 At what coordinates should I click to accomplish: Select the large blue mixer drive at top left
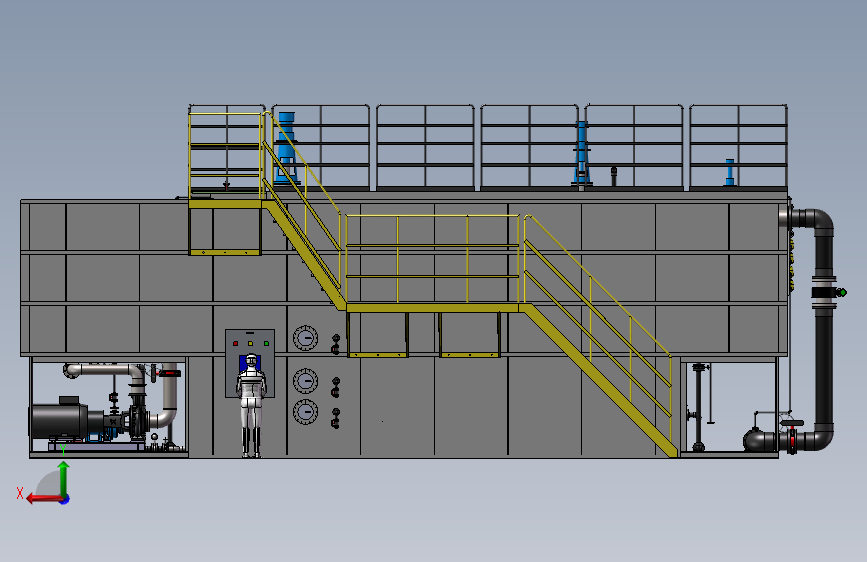286,148
